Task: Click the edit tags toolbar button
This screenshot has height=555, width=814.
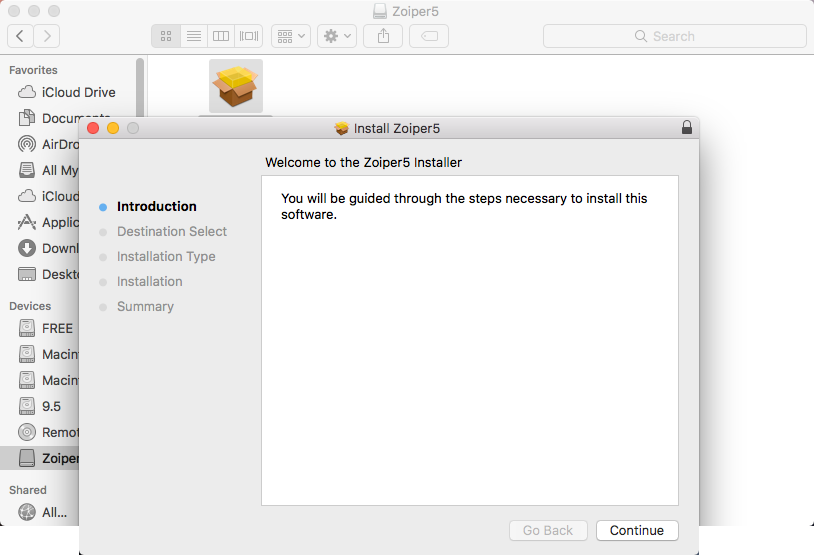Action: 429,36
